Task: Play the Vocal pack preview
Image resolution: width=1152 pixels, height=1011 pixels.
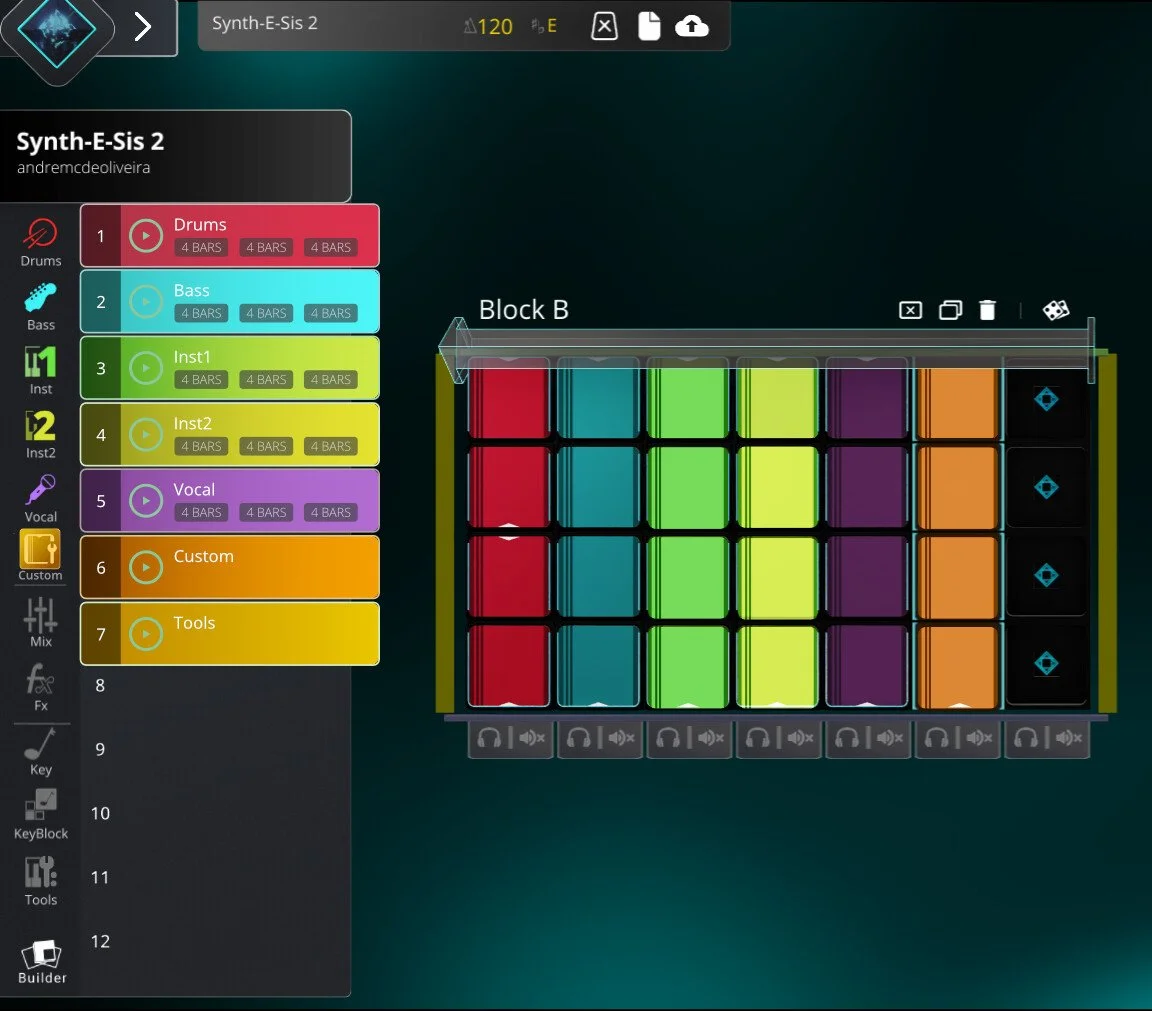Action: (146, 500)
